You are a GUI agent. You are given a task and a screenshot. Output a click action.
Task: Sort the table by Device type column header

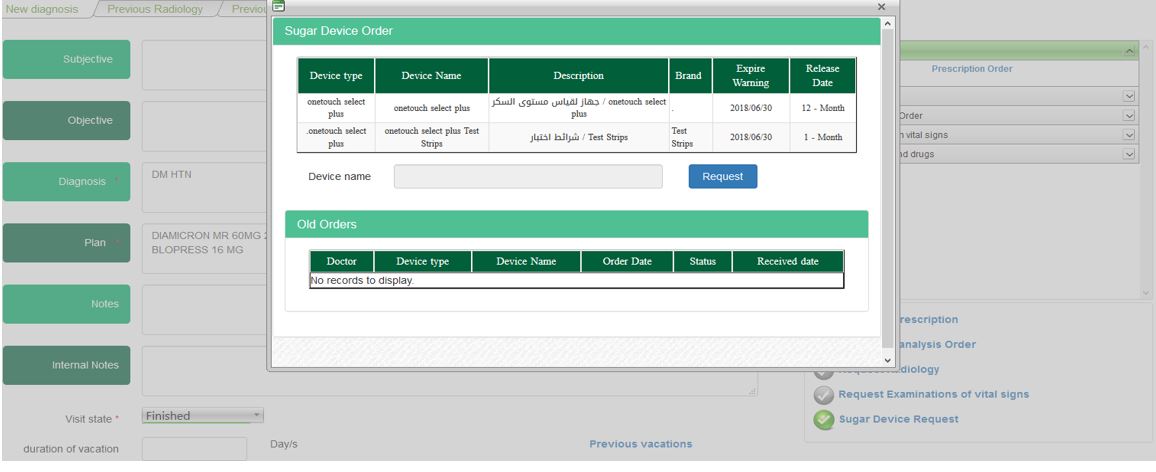336,76
